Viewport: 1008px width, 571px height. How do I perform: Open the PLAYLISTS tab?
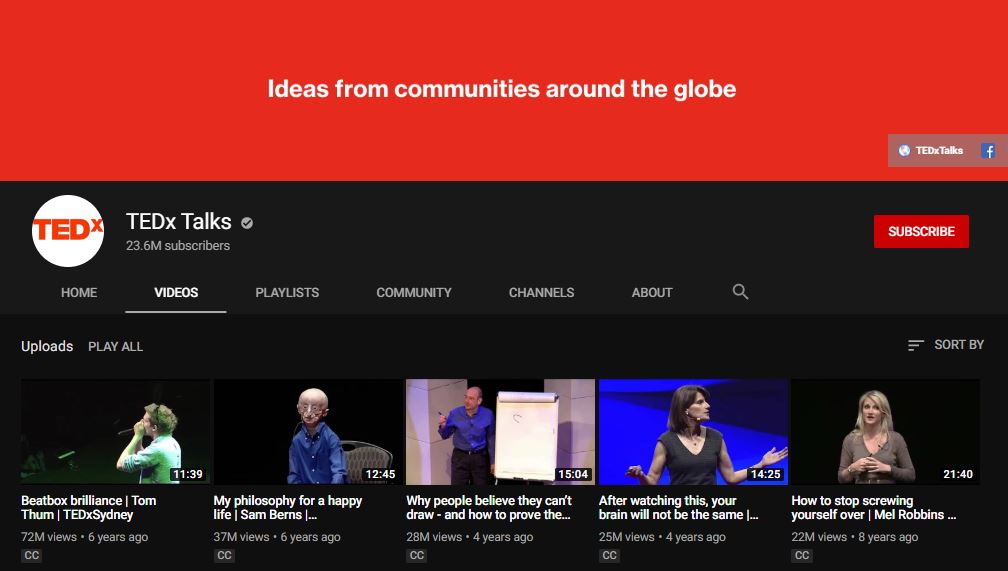287,293
